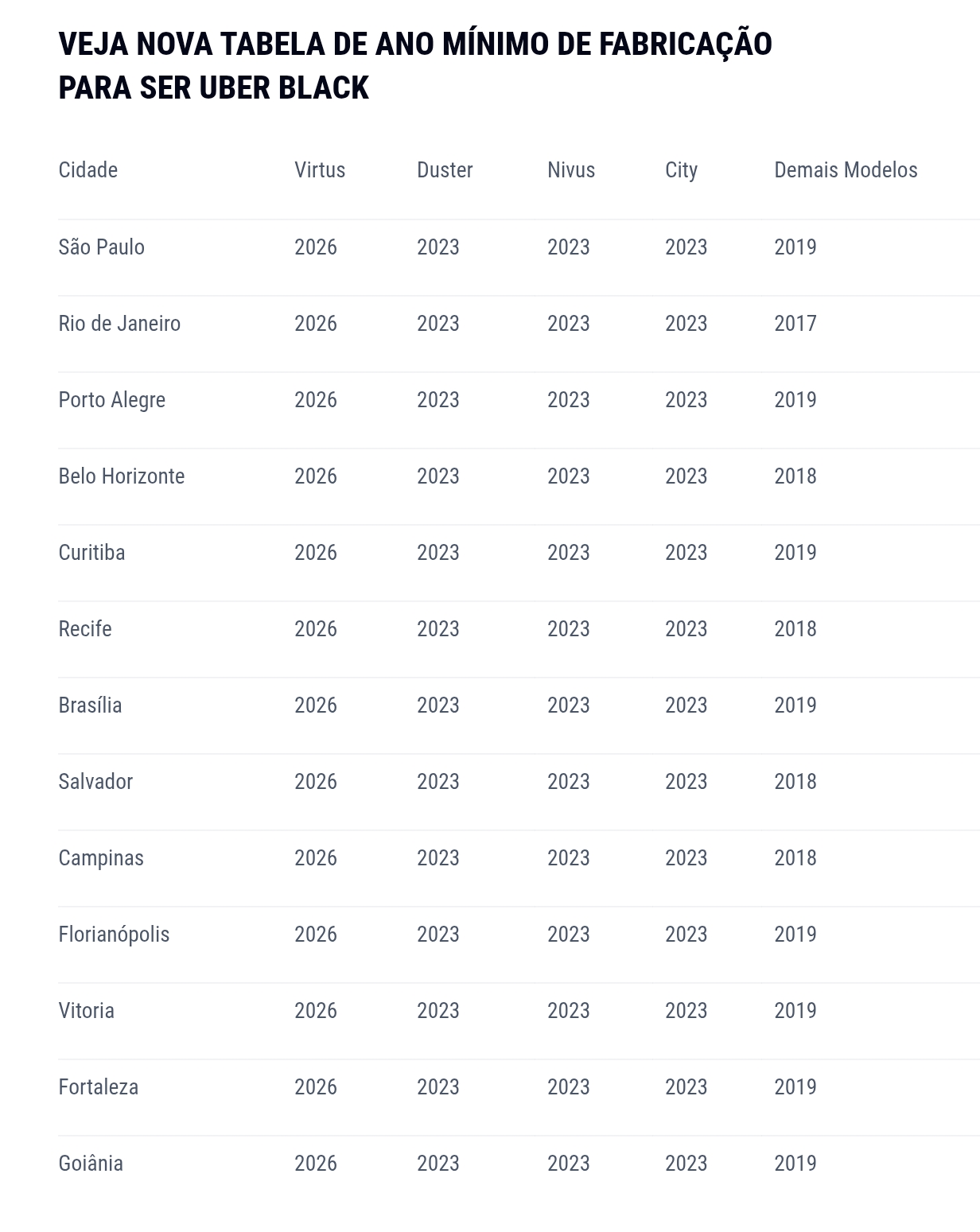
Task: Click the Goiânia city name
Action: coord(91,1164)
